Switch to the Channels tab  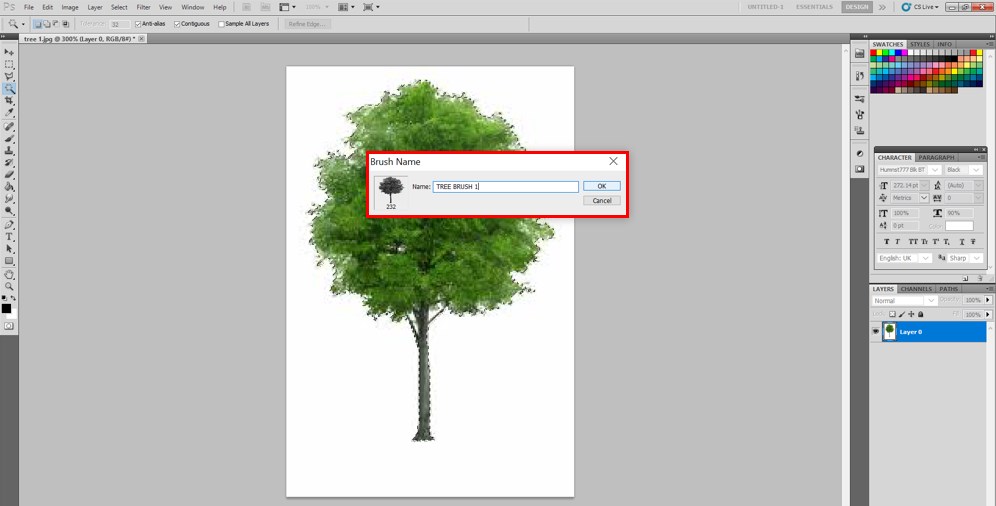(916, 289)
